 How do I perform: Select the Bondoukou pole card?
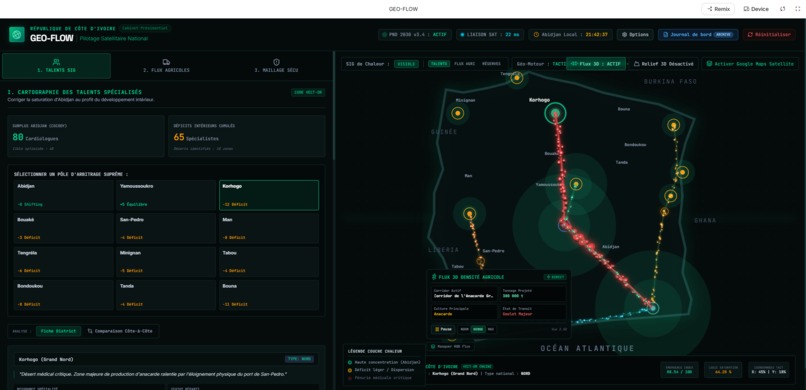click(x=64, y=295)
